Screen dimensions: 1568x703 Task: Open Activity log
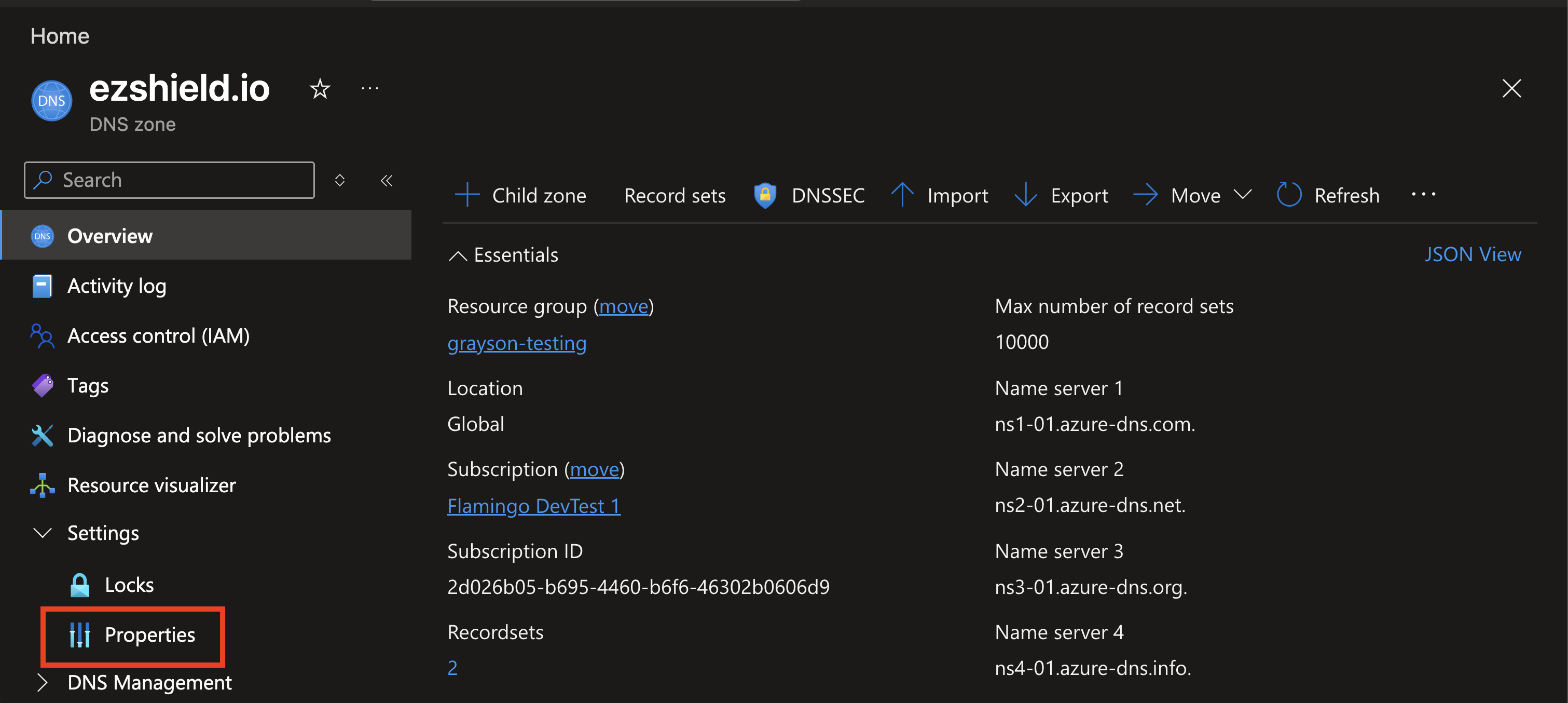tap(117, 286)
